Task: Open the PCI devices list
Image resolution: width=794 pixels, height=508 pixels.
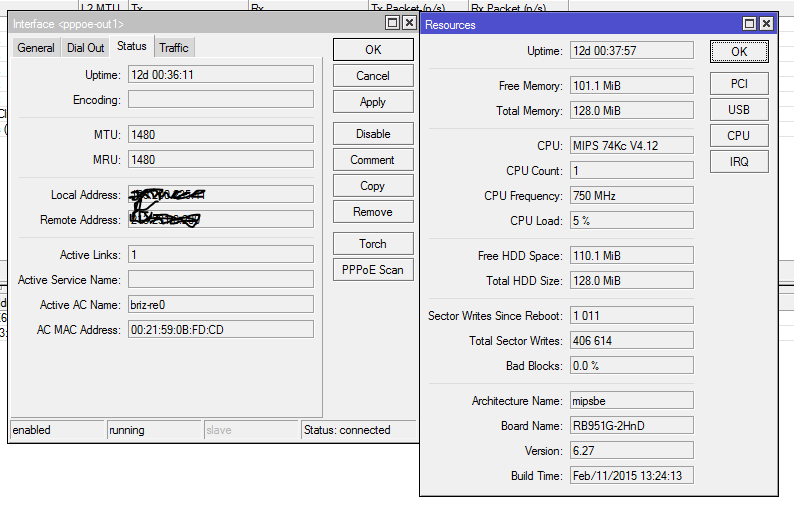Action: click(738, 84)
